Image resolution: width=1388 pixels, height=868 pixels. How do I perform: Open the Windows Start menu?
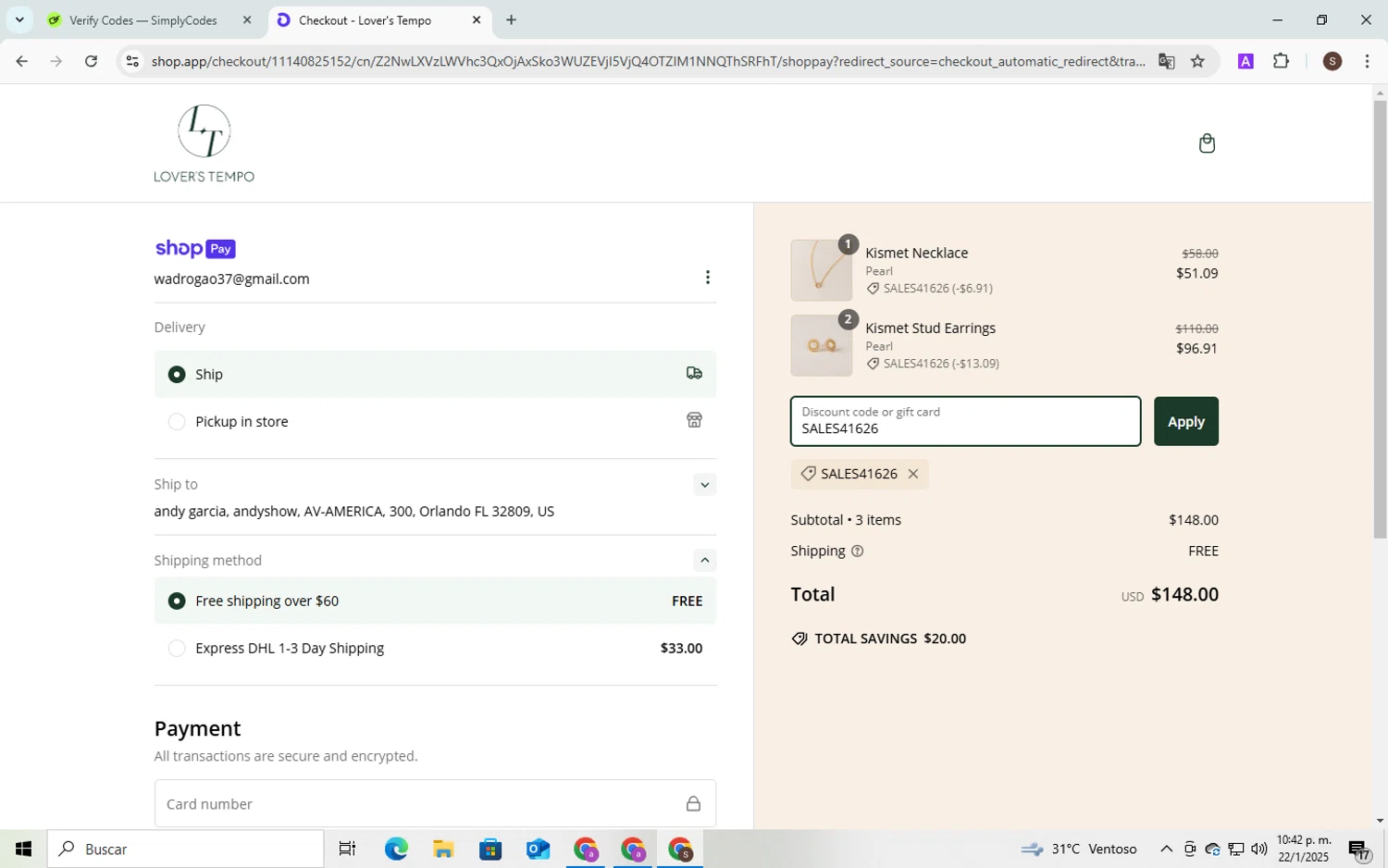pos(23,849)
